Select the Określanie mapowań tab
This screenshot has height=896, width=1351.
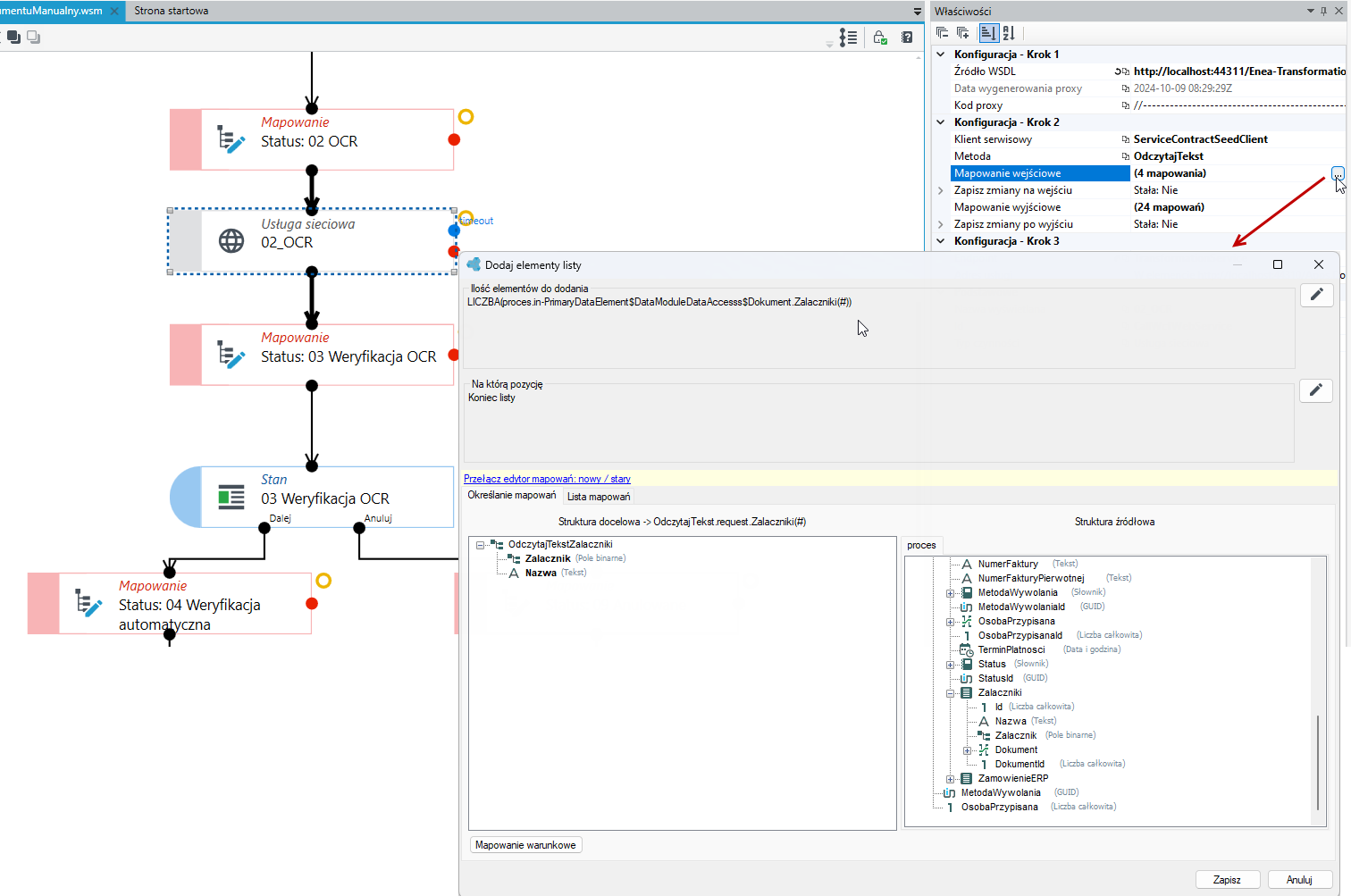512,495
